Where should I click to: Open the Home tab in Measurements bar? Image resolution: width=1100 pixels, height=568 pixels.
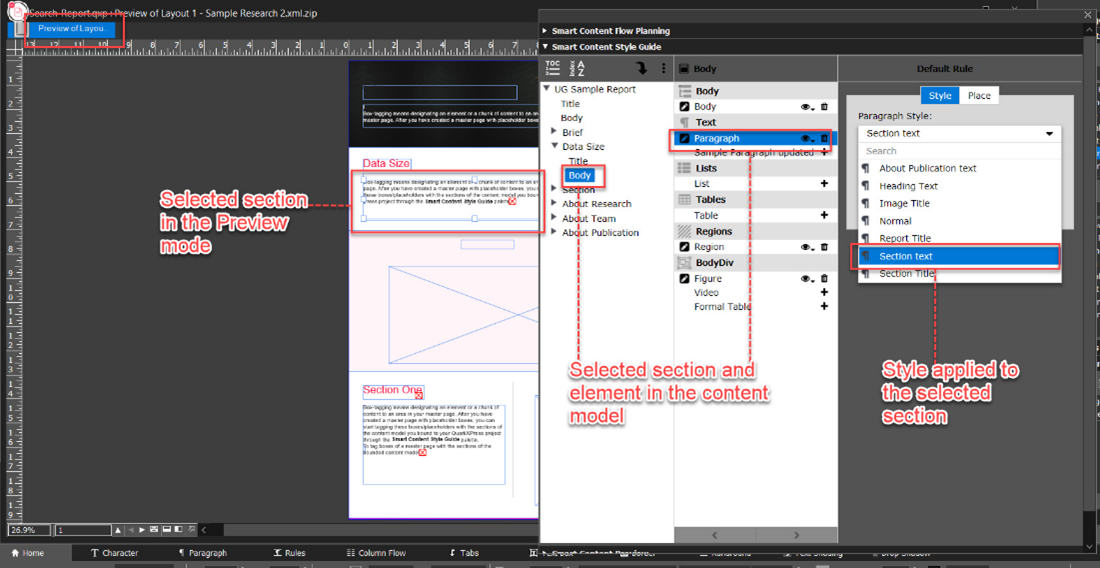point(27,553)
